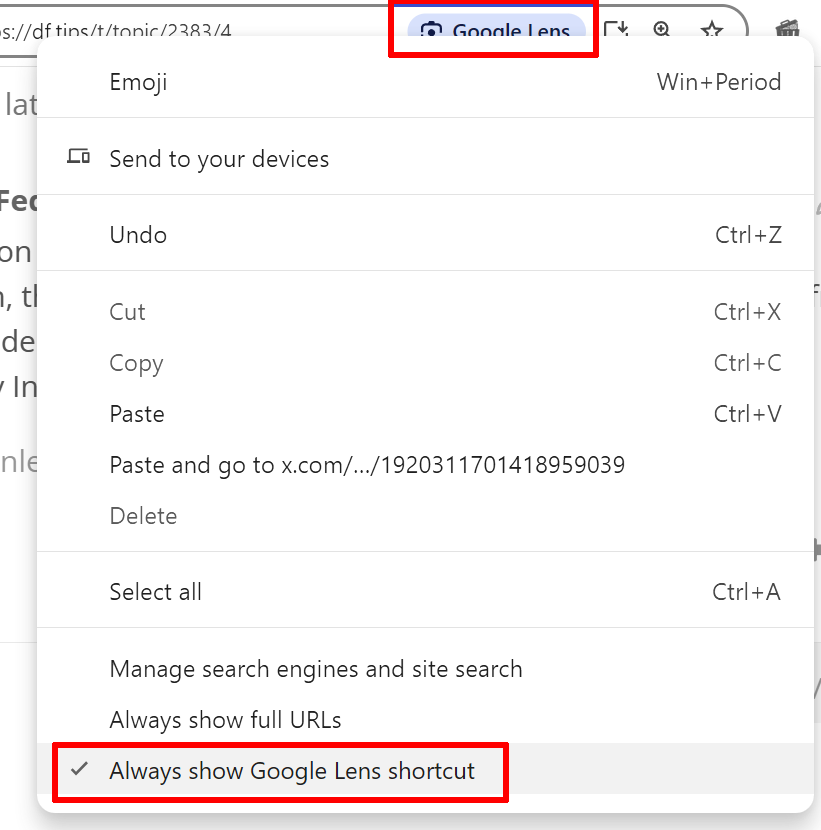Select Cut from the menu
Viewport: 821px width, 830px height.
[425, 312]
